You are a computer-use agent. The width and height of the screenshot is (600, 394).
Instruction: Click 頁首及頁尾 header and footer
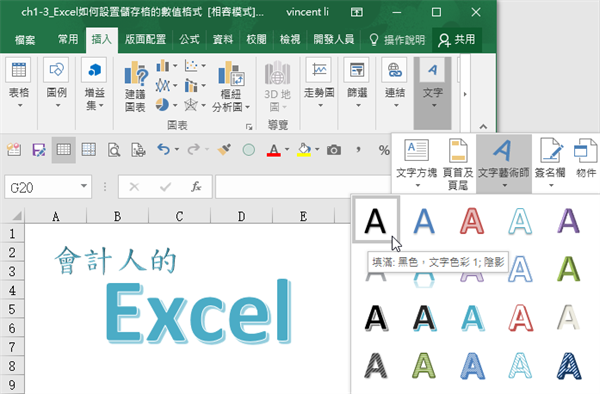[x=458, y=164]
